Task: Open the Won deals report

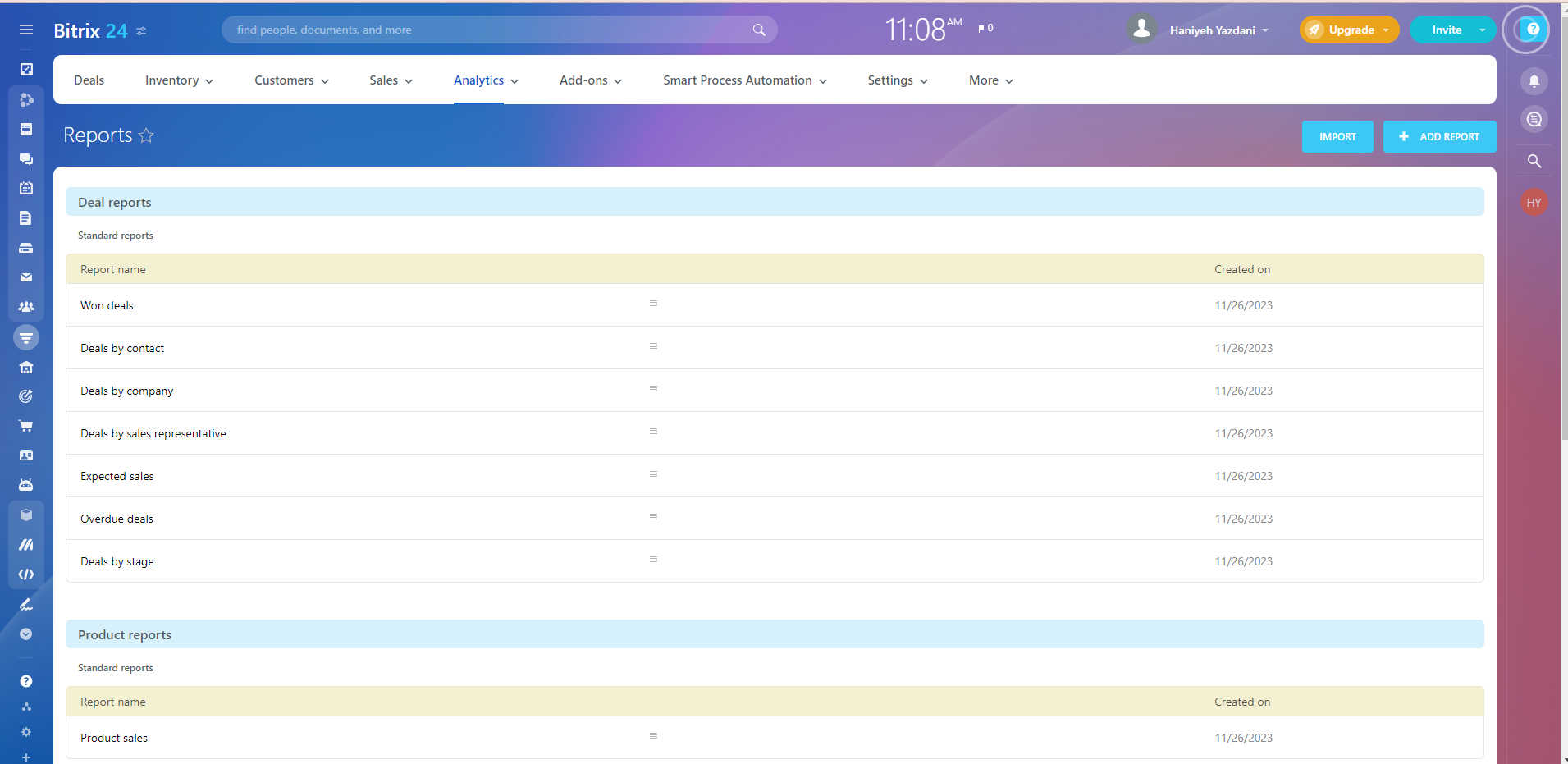Action: click(x=107, y=305)
